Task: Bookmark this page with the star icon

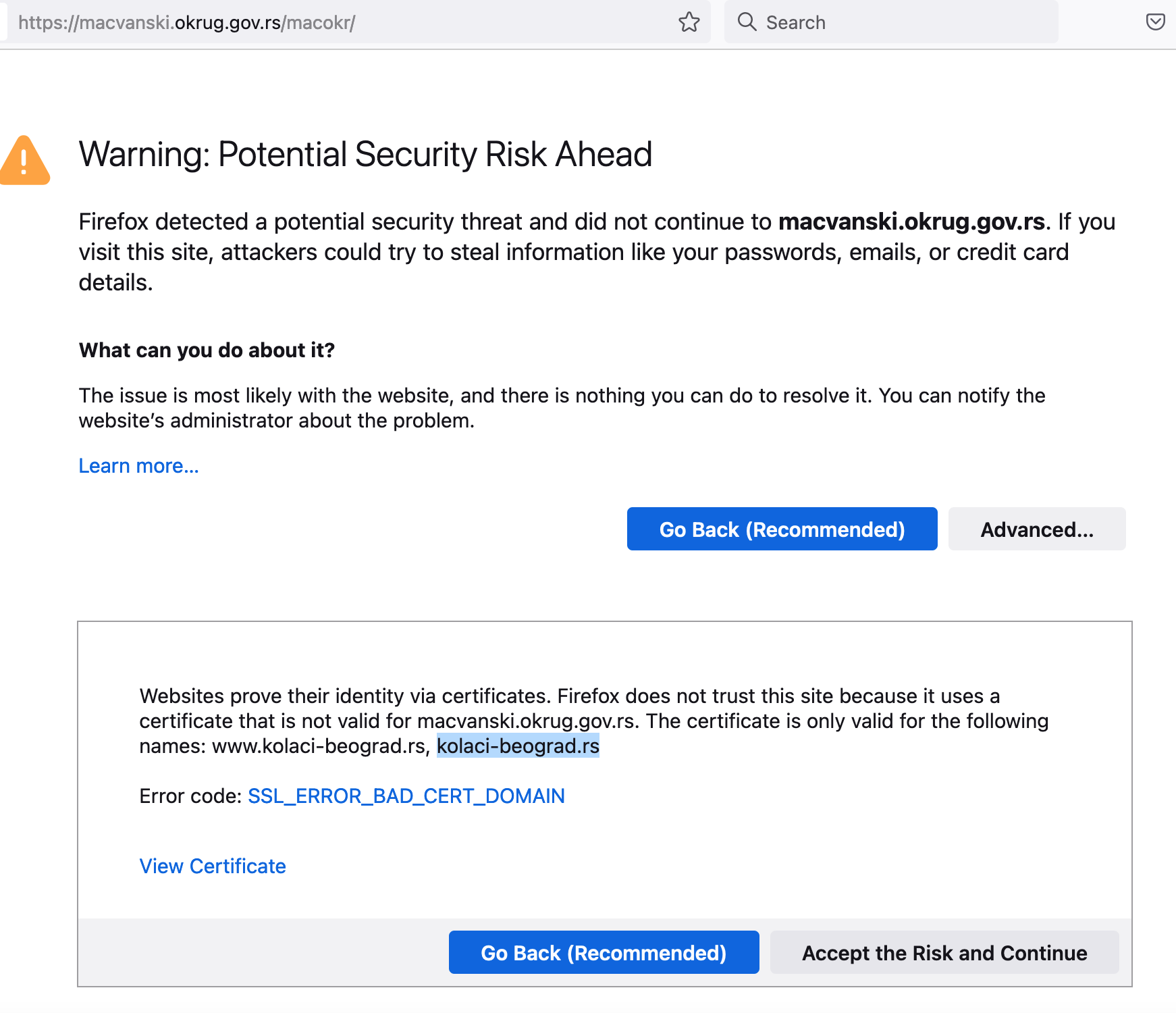Action: coord(689,22)
